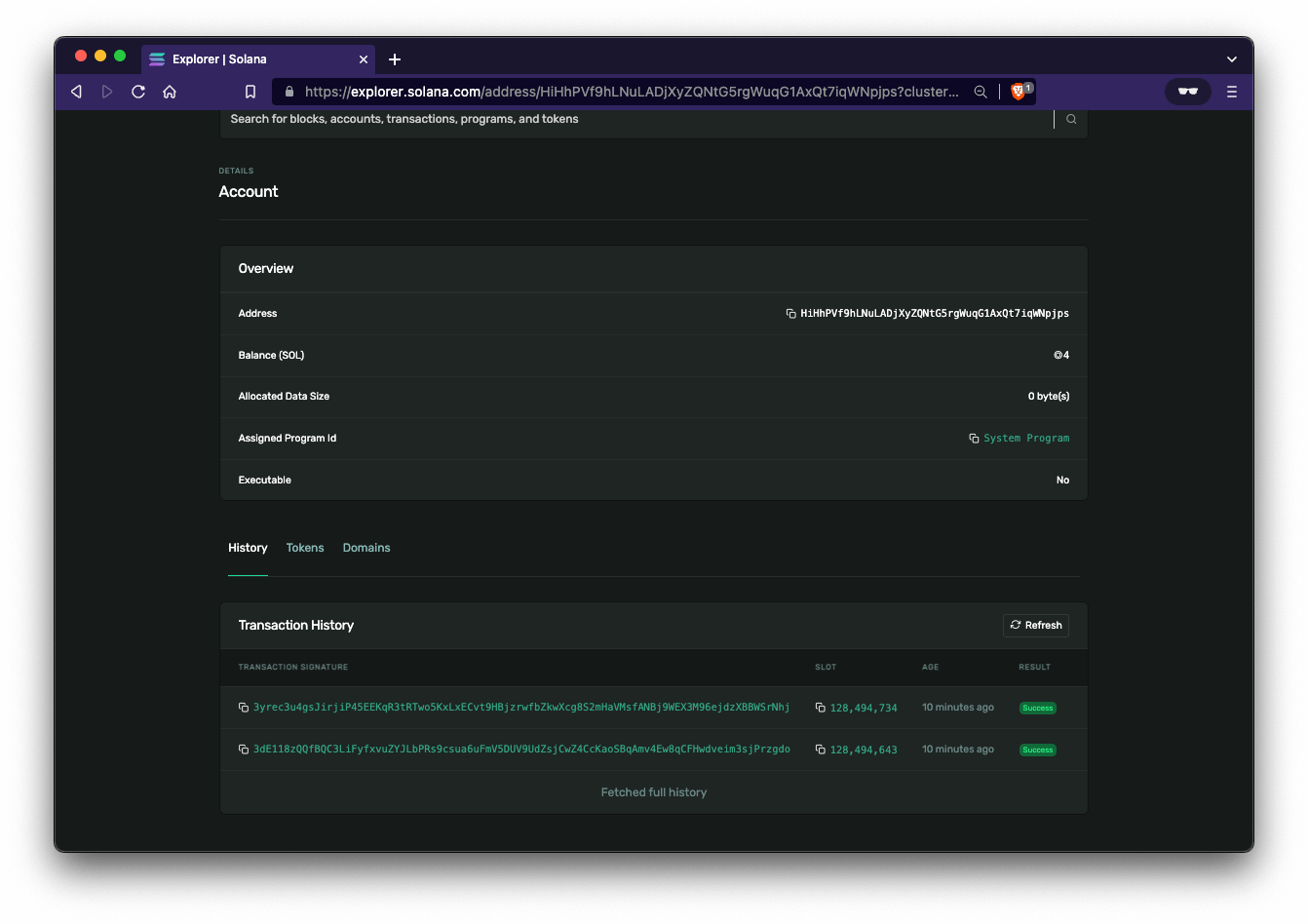
Task: Click the 'Account' page heading
Action: (x=249, y=192)
